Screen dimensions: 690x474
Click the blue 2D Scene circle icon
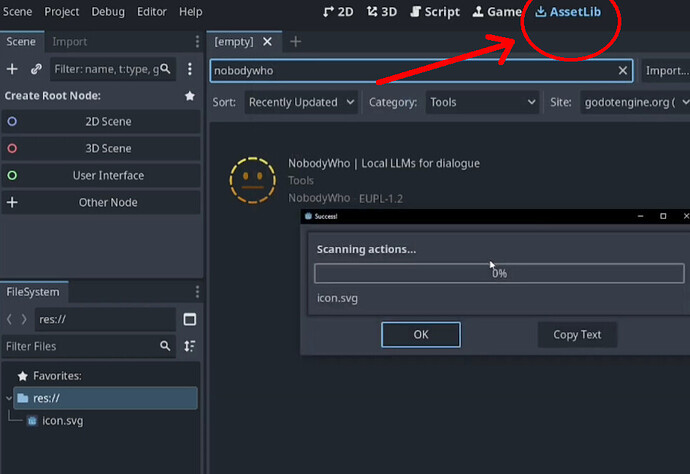pyautogui.click(x=12, y=121)
